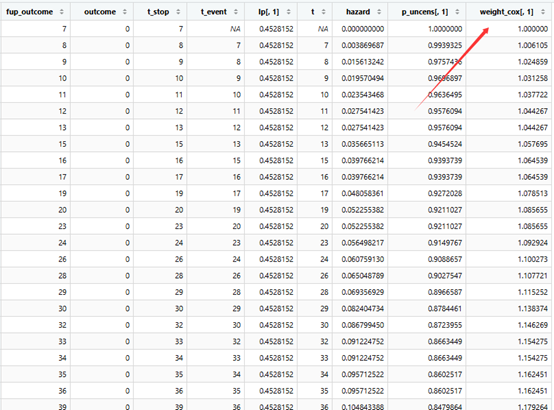The height and width of the screenshot is (410, 554).
Task: Click the p_uncens value 0.9272028
Action: [x=445, y=193]
